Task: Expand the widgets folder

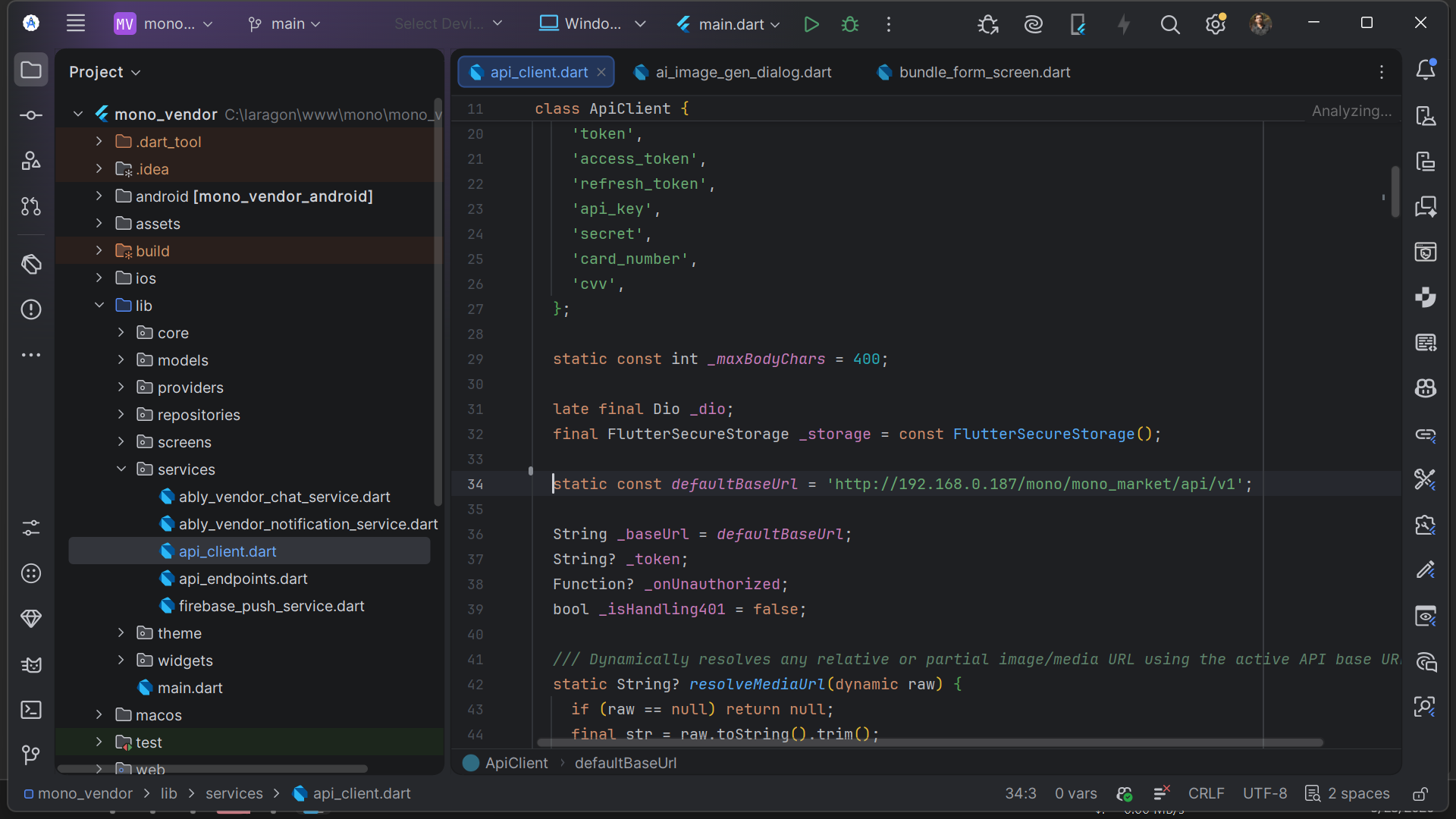Action: pyautogui.click(x=121, y=661)
